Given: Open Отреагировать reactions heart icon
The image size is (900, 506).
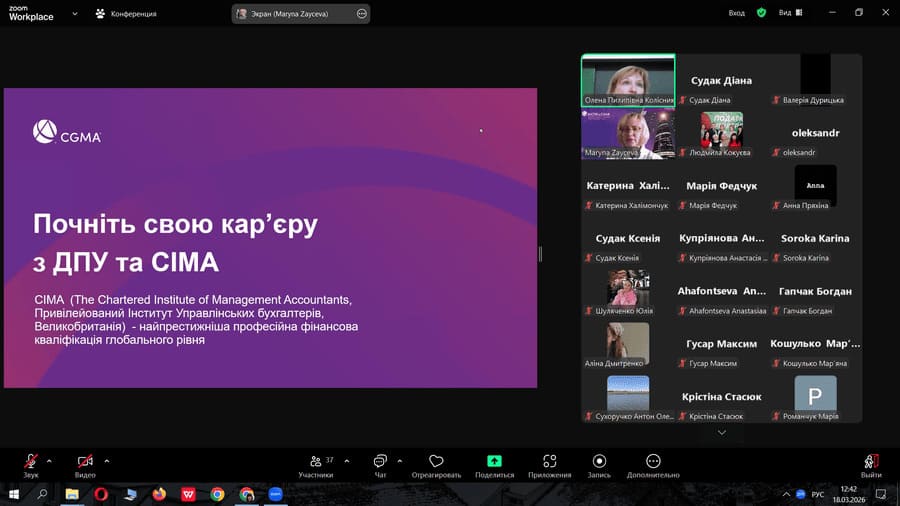Looking at the screenshot, I should 436,461.
